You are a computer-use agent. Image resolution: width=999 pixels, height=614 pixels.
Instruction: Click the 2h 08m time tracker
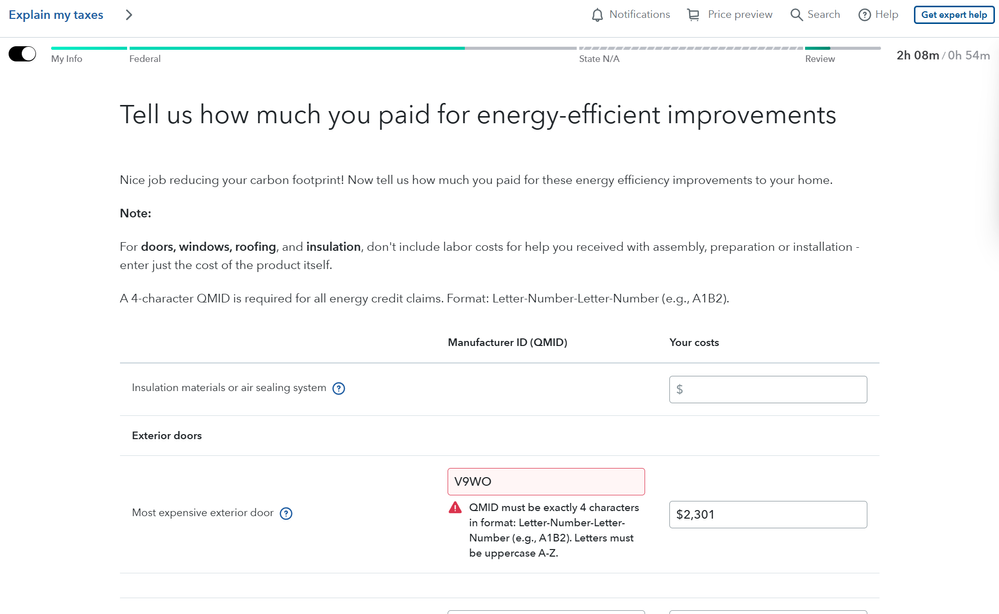click(917, 56)
